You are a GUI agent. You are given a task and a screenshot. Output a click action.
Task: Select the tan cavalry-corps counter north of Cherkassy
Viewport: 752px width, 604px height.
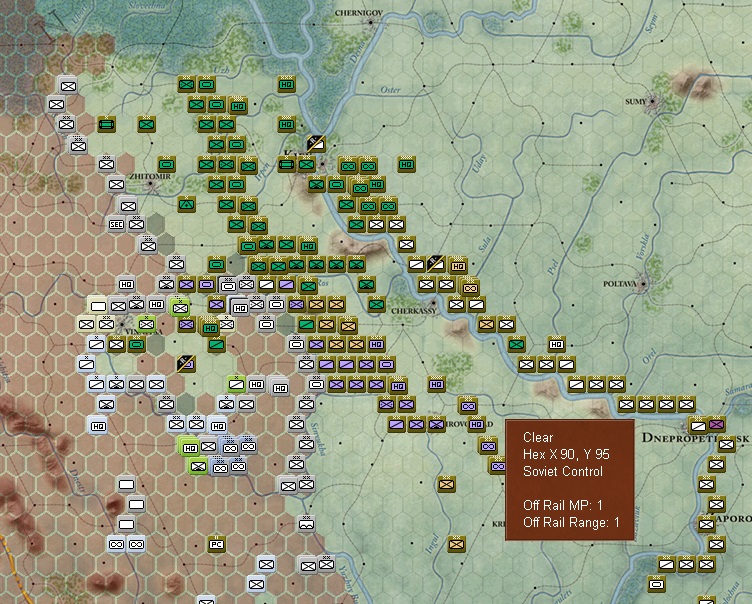tap(470, 288)
